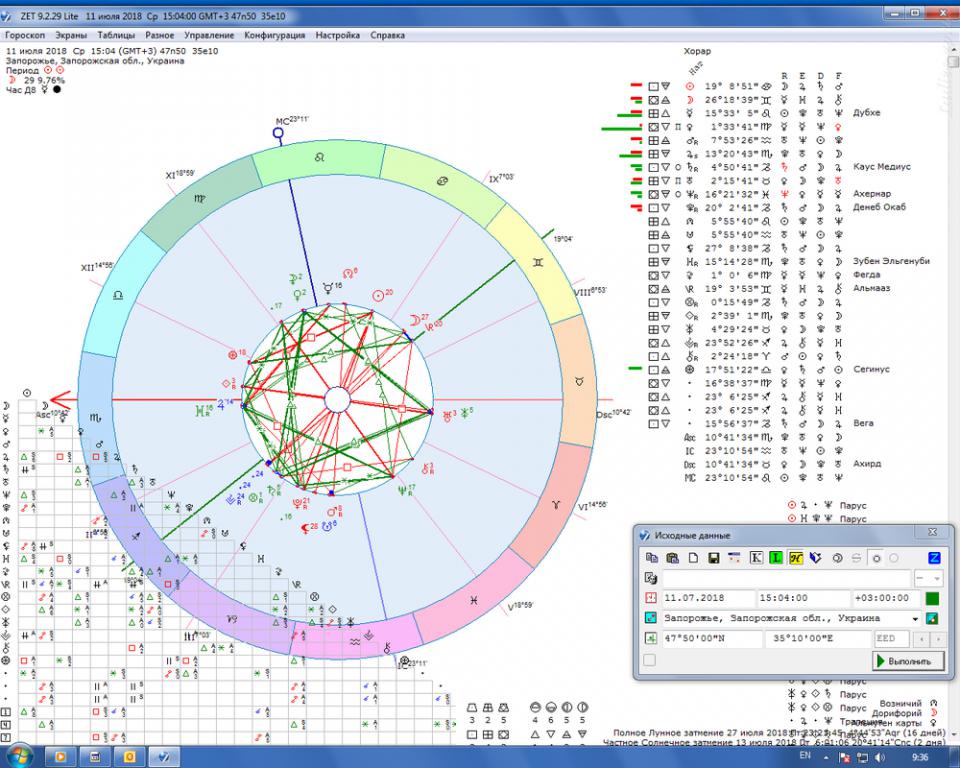Click the Copy icon in Исходные данные
This screenshot has height=768, width=960.
click(x=651, y=558)
